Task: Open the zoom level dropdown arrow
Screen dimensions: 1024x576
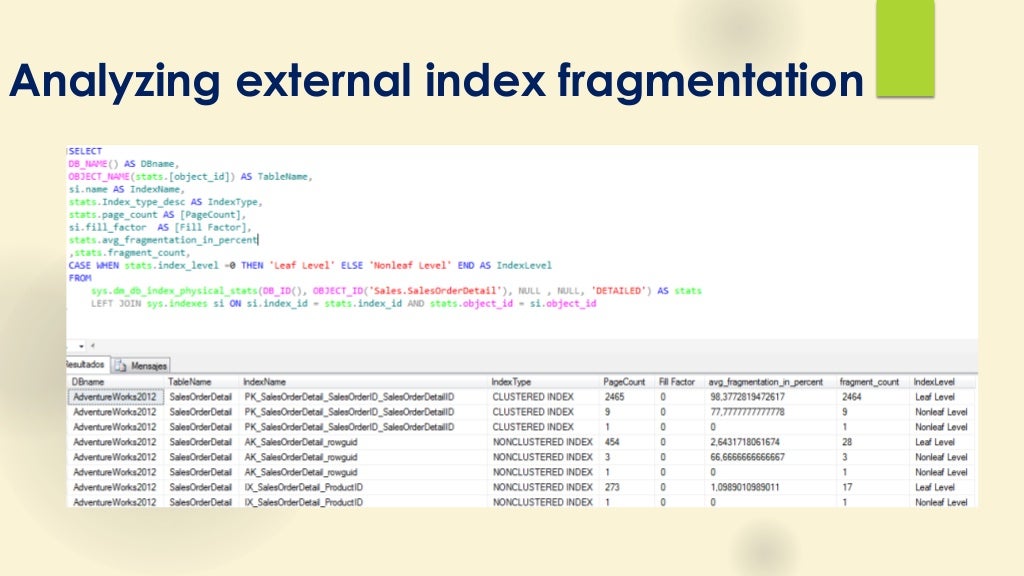Action: click(x=82, y=346)
